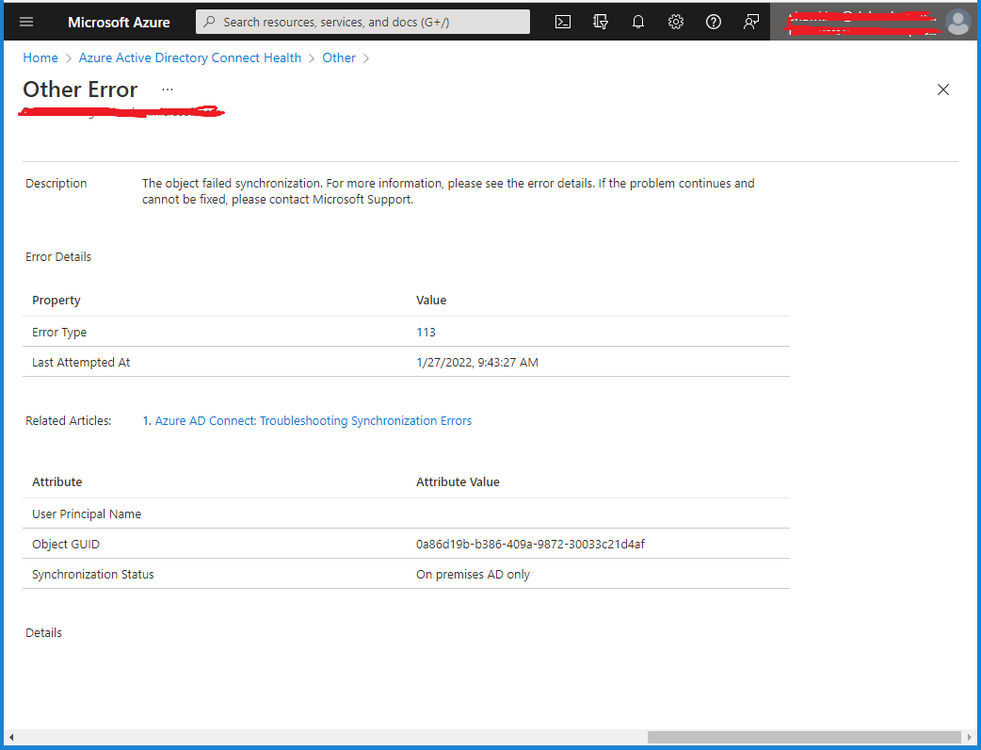This screenshot has width=981, height=750.
Task: Select the Synchronization Status label
Action: pyautogui.click(x=93, y=574)
